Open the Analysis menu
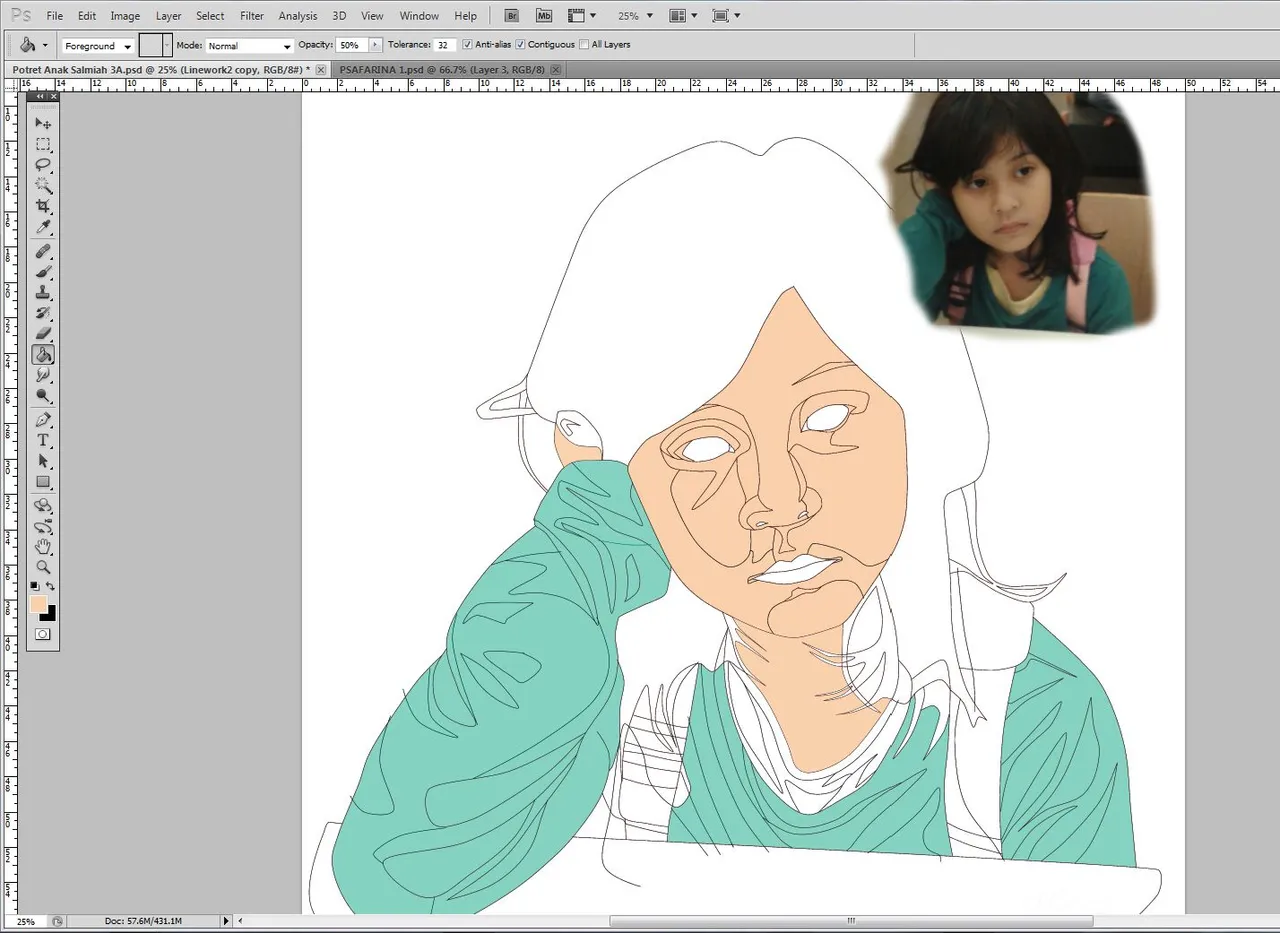Viewport: 1280px width, 933px height. tap(298, 16)
